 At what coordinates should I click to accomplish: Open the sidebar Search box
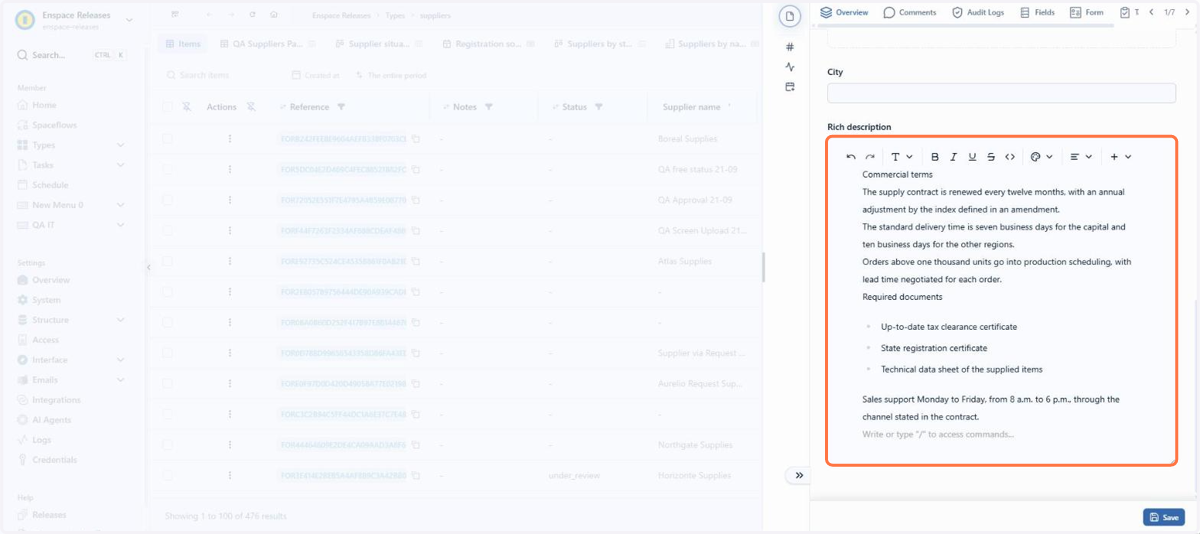[x=72, y=55]
